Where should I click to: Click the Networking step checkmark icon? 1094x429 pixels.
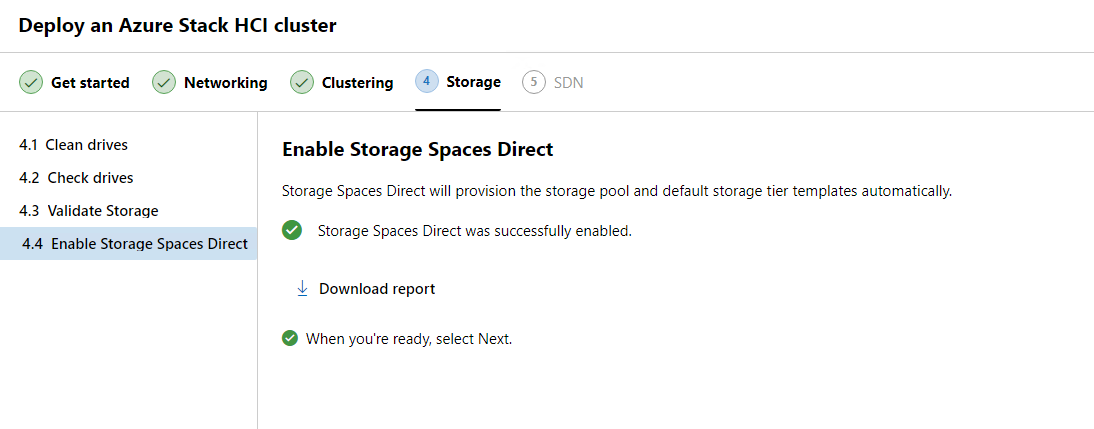164,82
